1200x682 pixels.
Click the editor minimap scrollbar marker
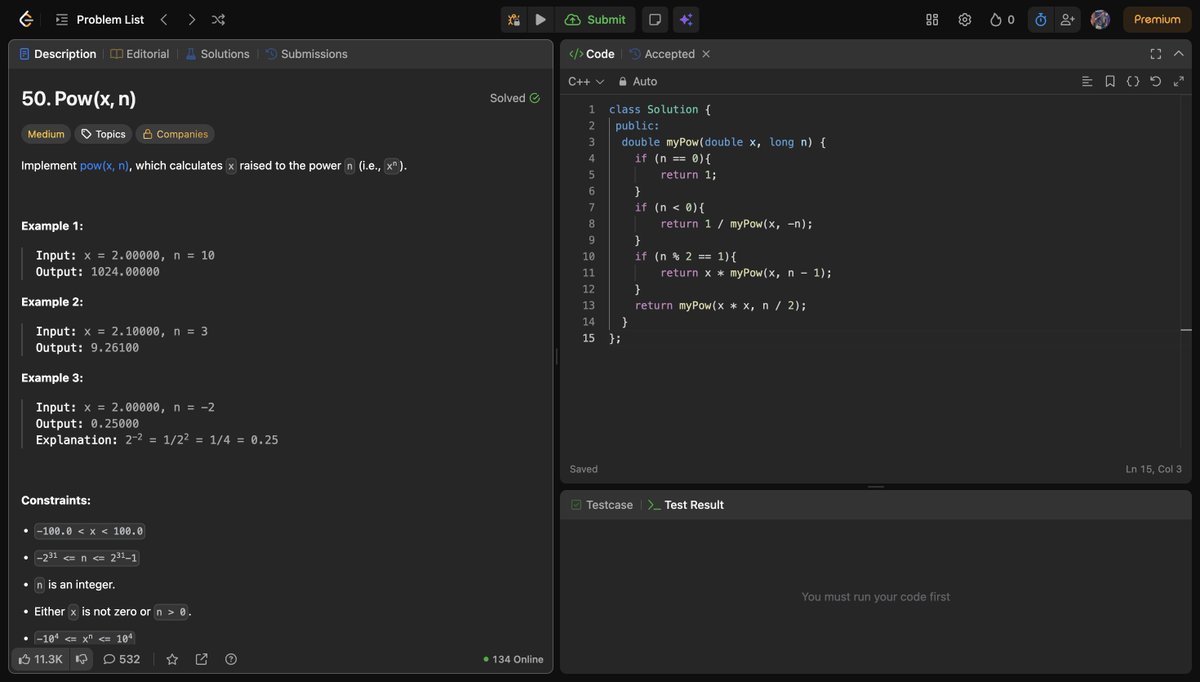point(1186,329)
